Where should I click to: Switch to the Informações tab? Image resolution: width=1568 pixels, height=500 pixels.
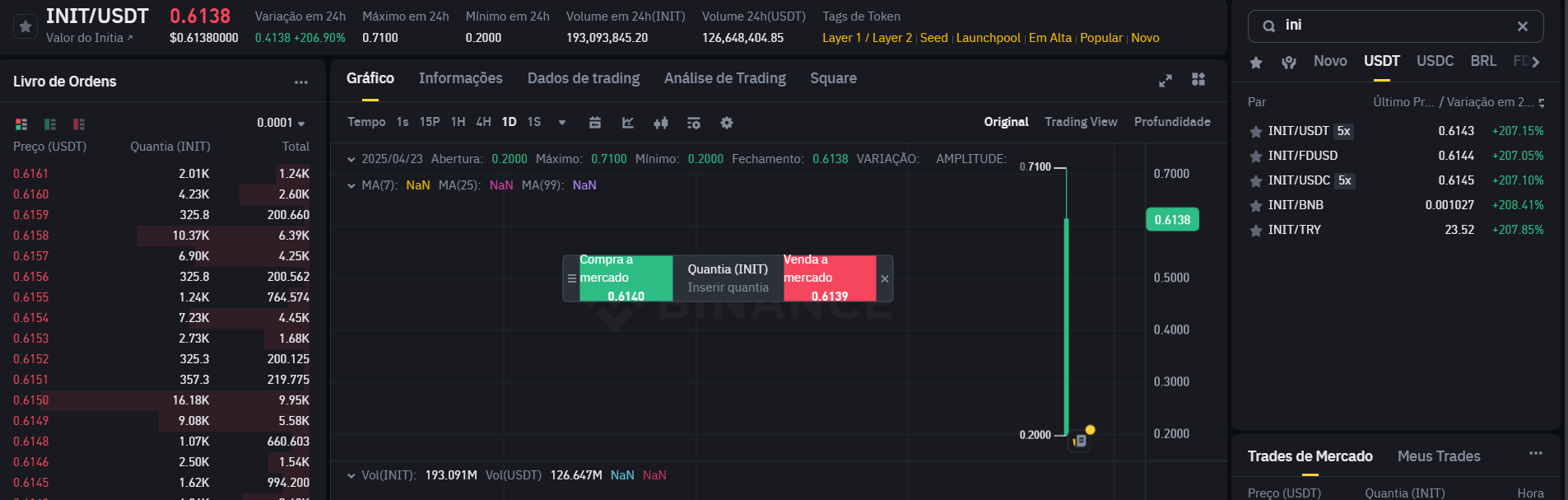coord(460,78)
